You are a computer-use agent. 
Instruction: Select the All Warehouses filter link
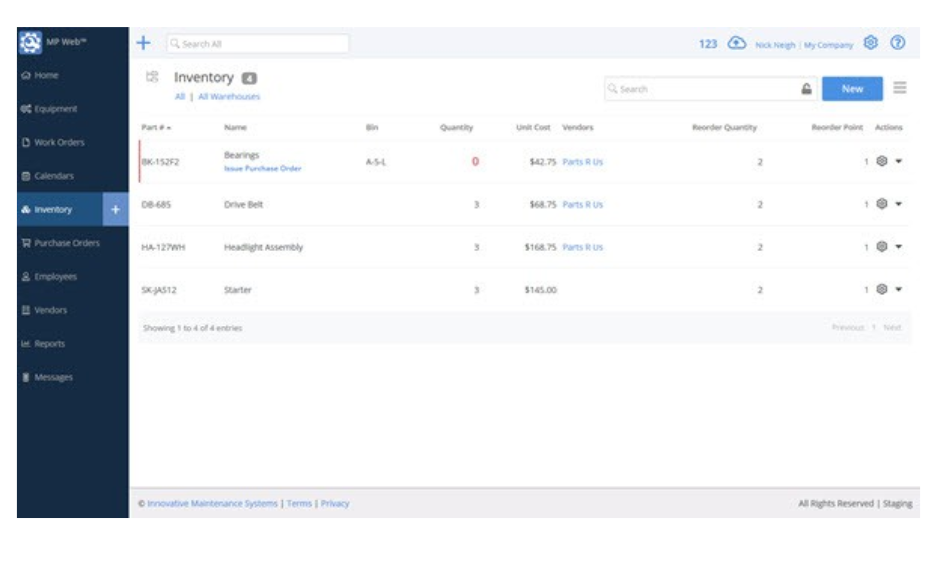(229, 97)
